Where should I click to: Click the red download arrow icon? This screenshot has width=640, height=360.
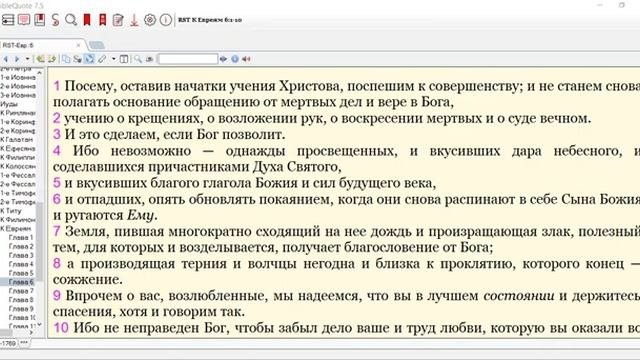click(134, 20)
